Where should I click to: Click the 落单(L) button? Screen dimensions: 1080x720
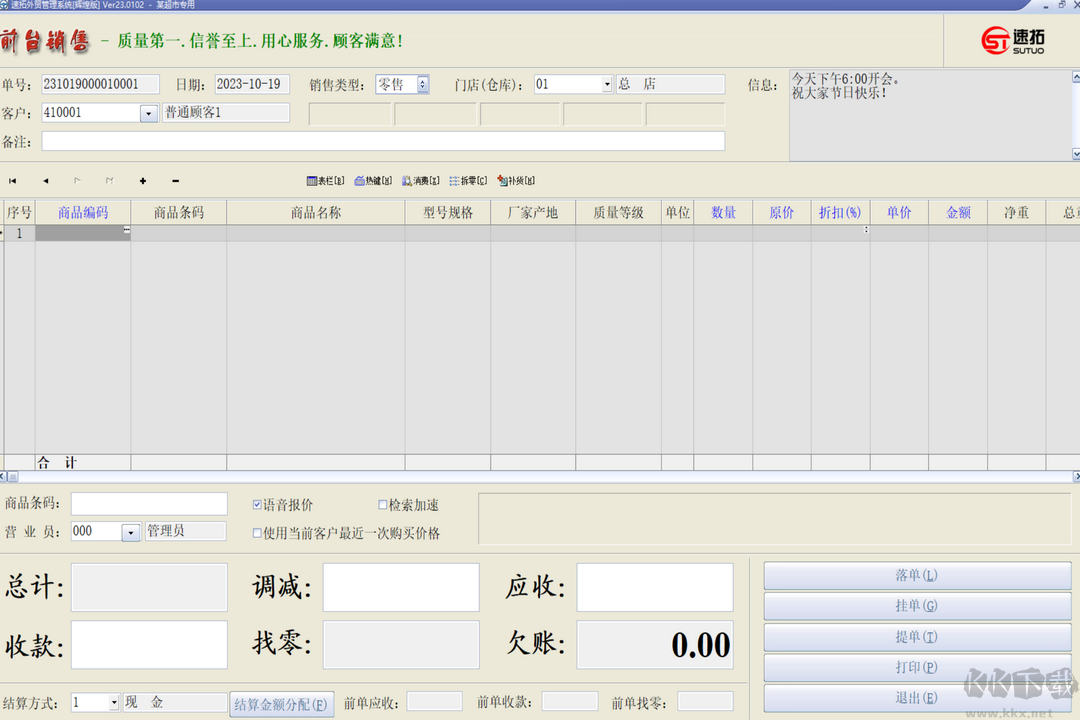click(x=916, y=576)
